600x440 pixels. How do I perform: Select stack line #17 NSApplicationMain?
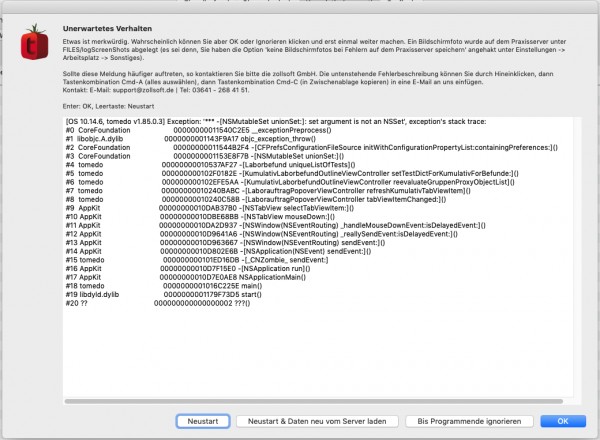(x=186, y=277)
